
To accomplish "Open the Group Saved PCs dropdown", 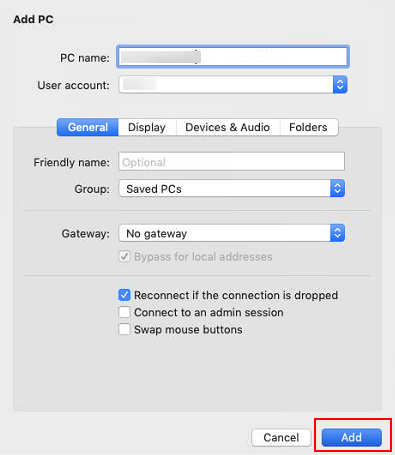I will pos(231,189).
